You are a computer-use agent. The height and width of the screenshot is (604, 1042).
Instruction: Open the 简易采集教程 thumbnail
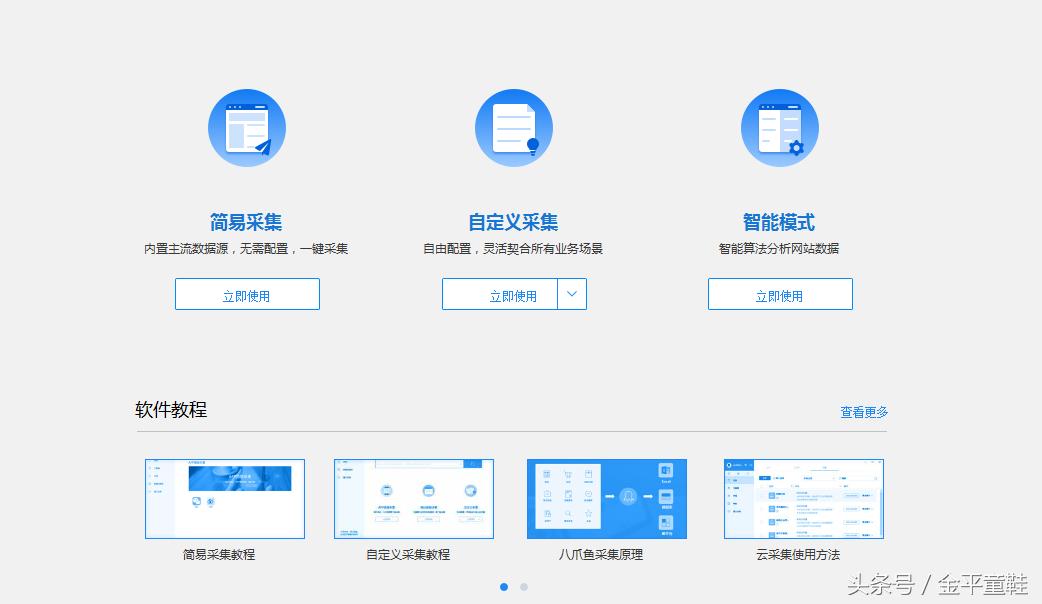tap(224, 497)
